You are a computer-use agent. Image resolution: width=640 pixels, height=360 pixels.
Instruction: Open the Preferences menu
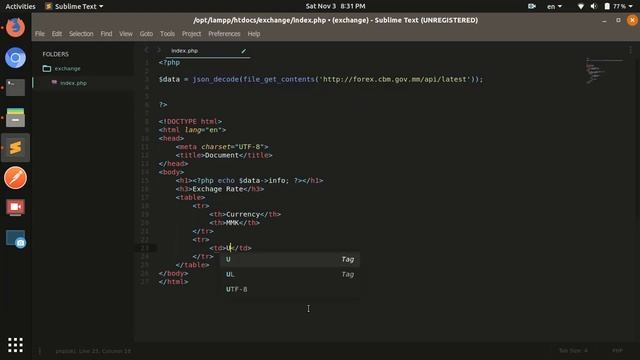224,34
